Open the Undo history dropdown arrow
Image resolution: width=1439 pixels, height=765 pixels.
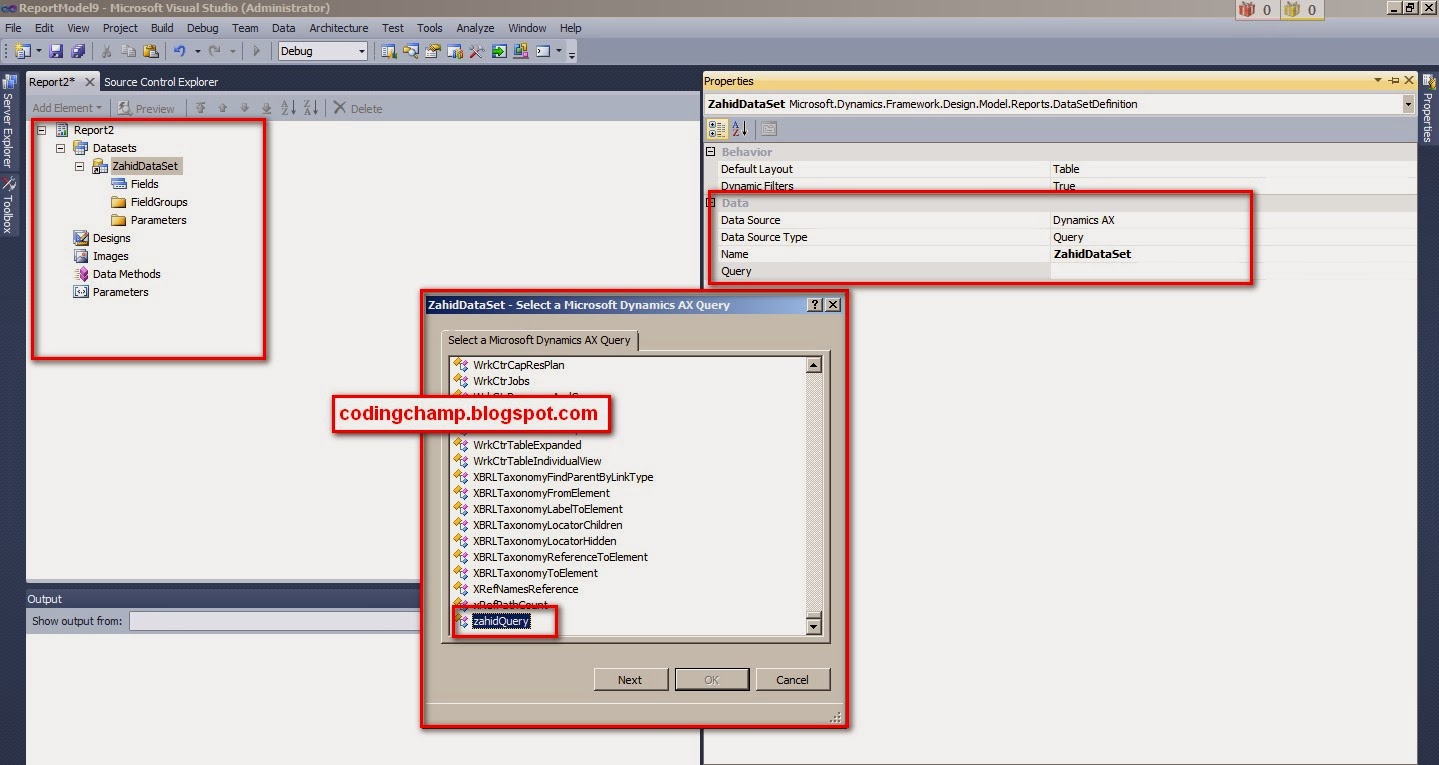[x=197, y=51]
